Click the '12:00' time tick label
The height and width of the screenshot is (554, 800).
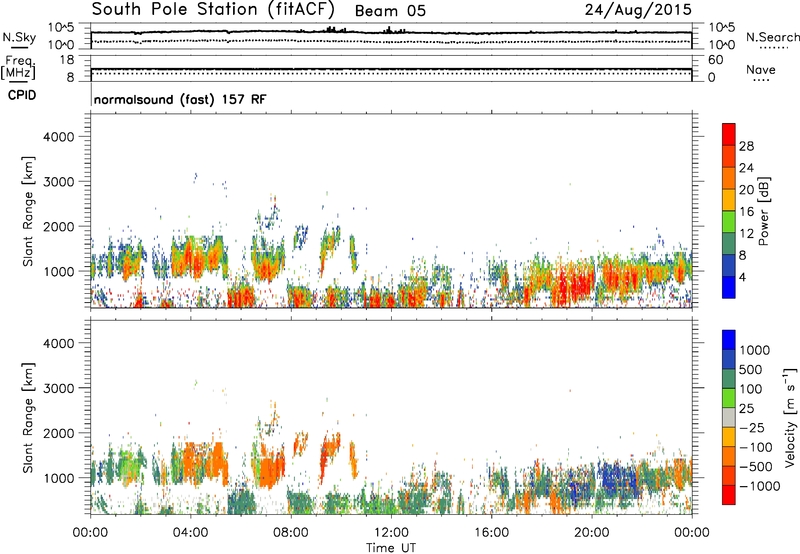tap(391, 533)
